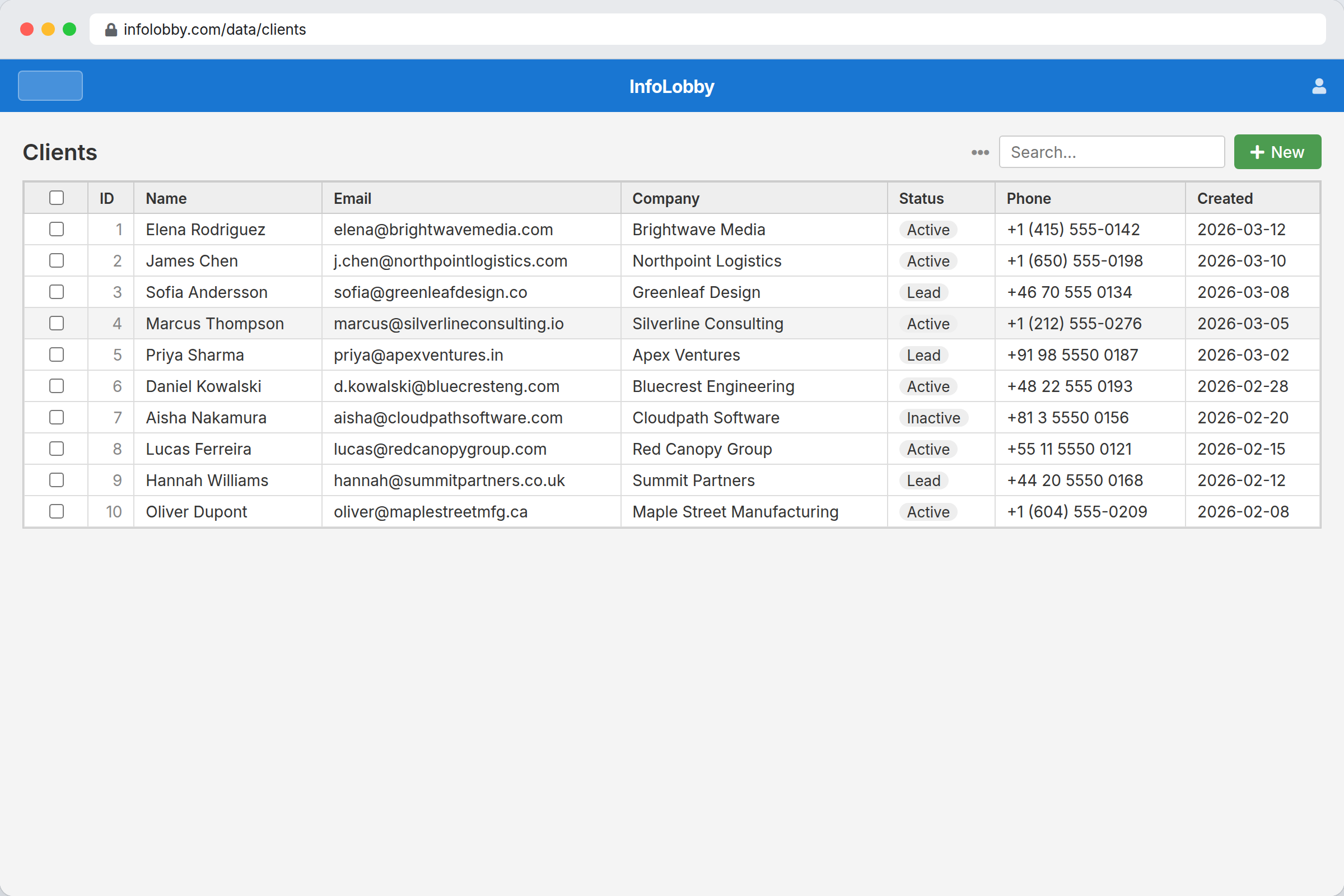This screenshot has height=896, width=1344.
Task: Check the checkbox on Elena Rodriguez's row
Action: coord(56,229)
